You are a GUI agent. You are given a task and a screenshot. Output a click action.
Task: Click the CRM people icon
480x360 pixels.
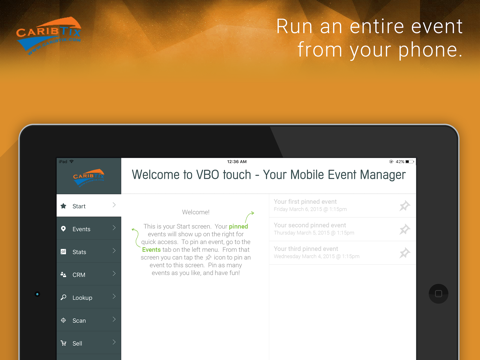[x=63, y=274]
